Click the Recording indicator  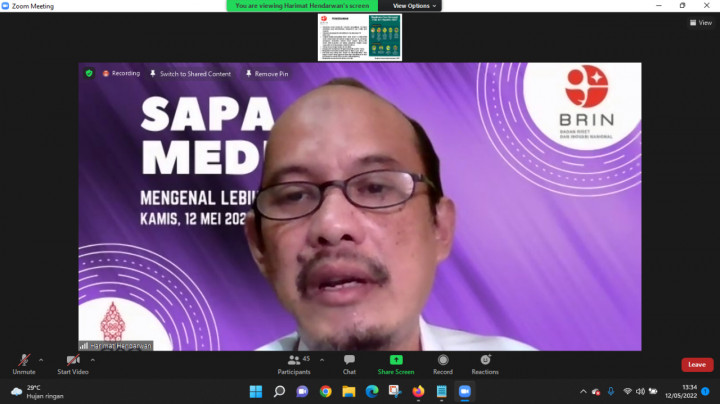click(x=121, y=73)
